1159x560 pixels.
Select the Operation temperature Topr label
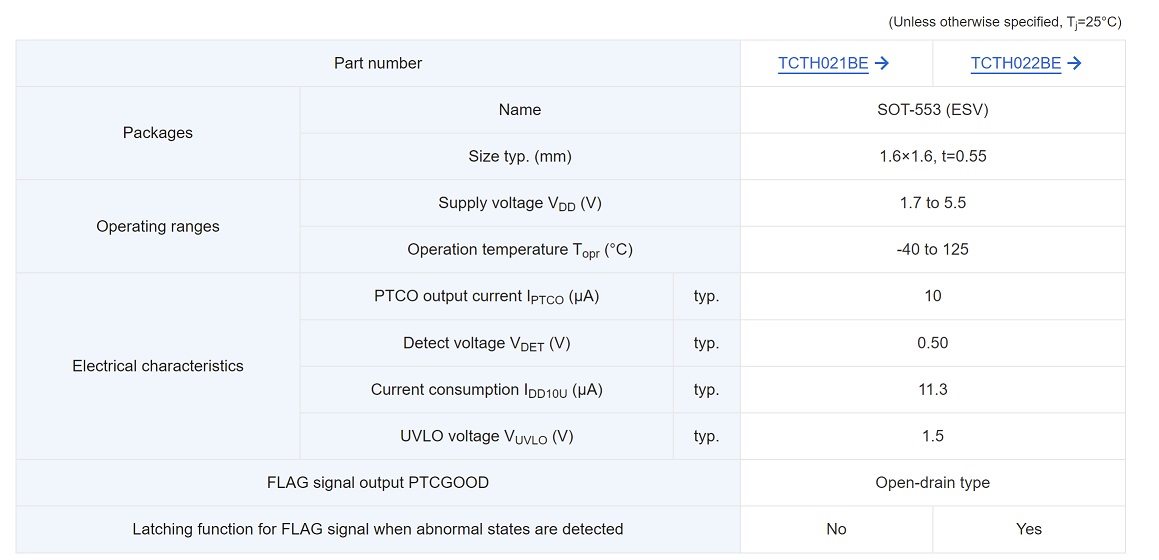coord(520,250)
